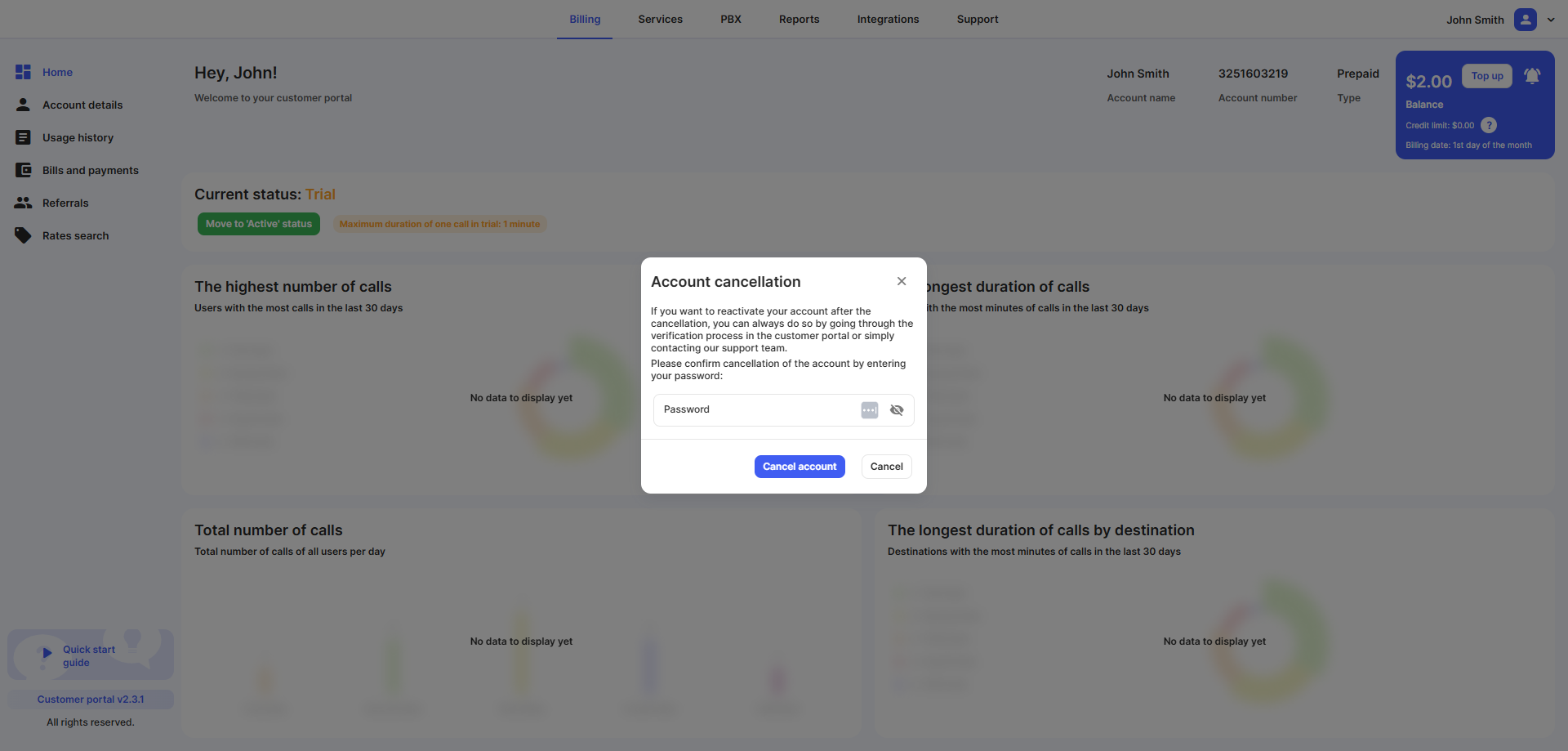
Task: Toggle password visibility eye icon
Action: pyautogui.click(x=897, y=410)
